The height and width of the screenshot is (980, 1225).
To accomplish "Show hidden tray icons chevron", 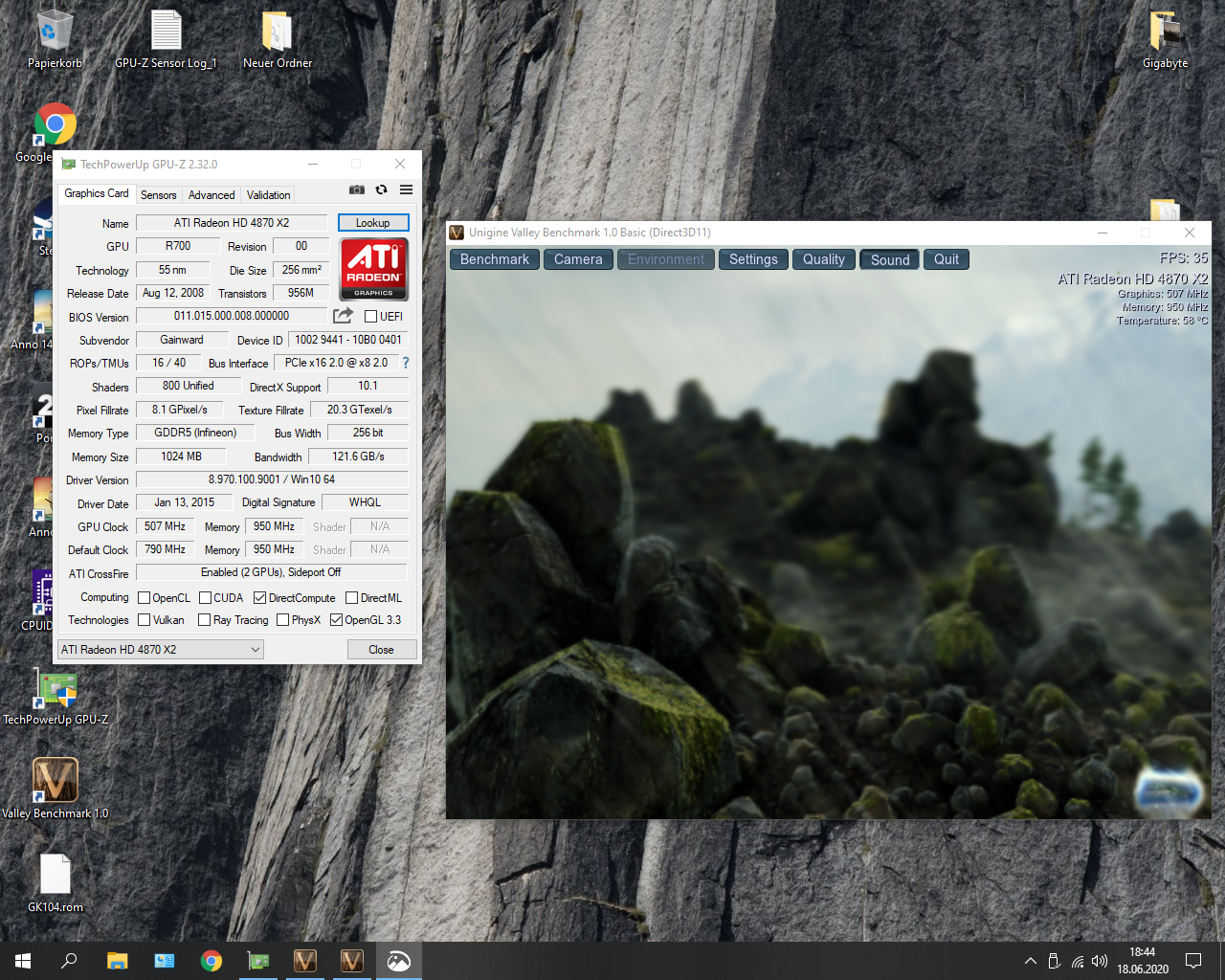I will pyautogui.click(x=1031, y=961).
